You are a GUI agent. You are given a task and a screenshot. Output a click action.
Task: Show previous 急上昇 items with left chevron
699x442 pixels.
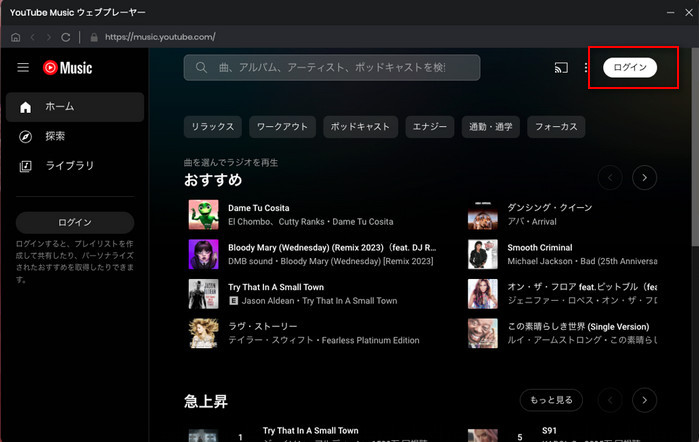pos(610,400)
